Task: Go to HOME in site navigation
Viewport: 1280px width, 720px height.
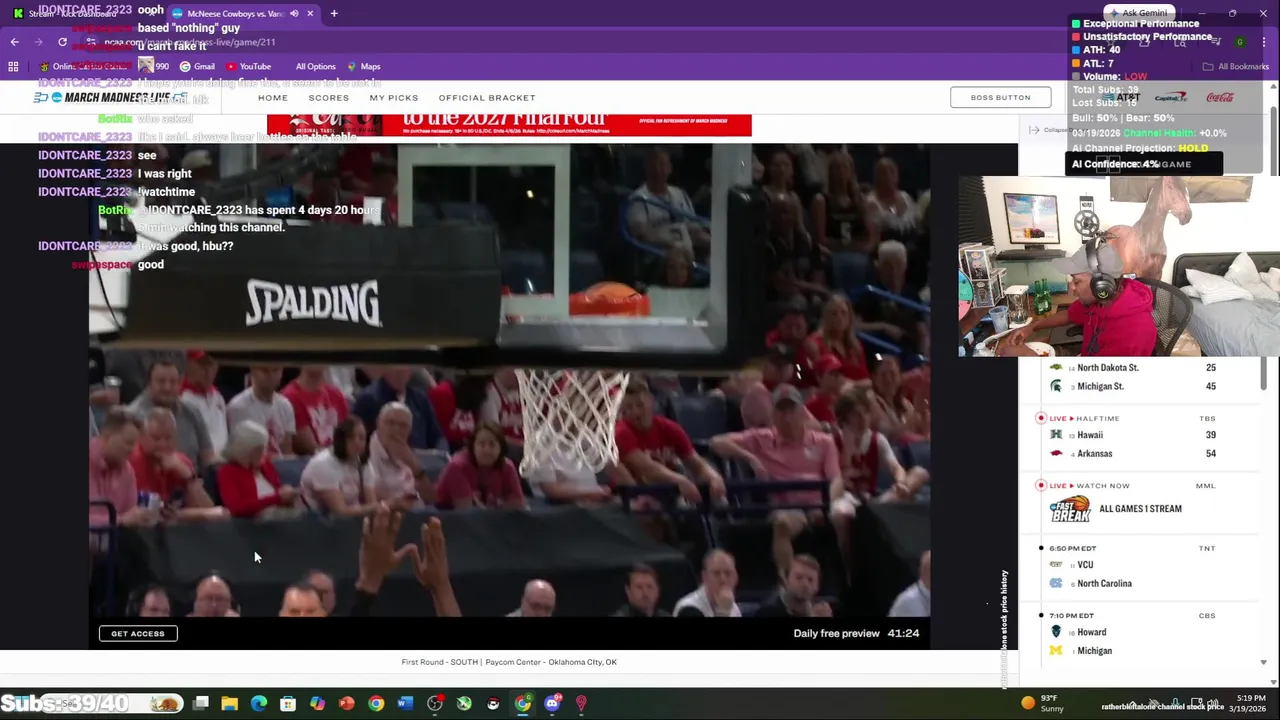Action: tap(273, 97)
